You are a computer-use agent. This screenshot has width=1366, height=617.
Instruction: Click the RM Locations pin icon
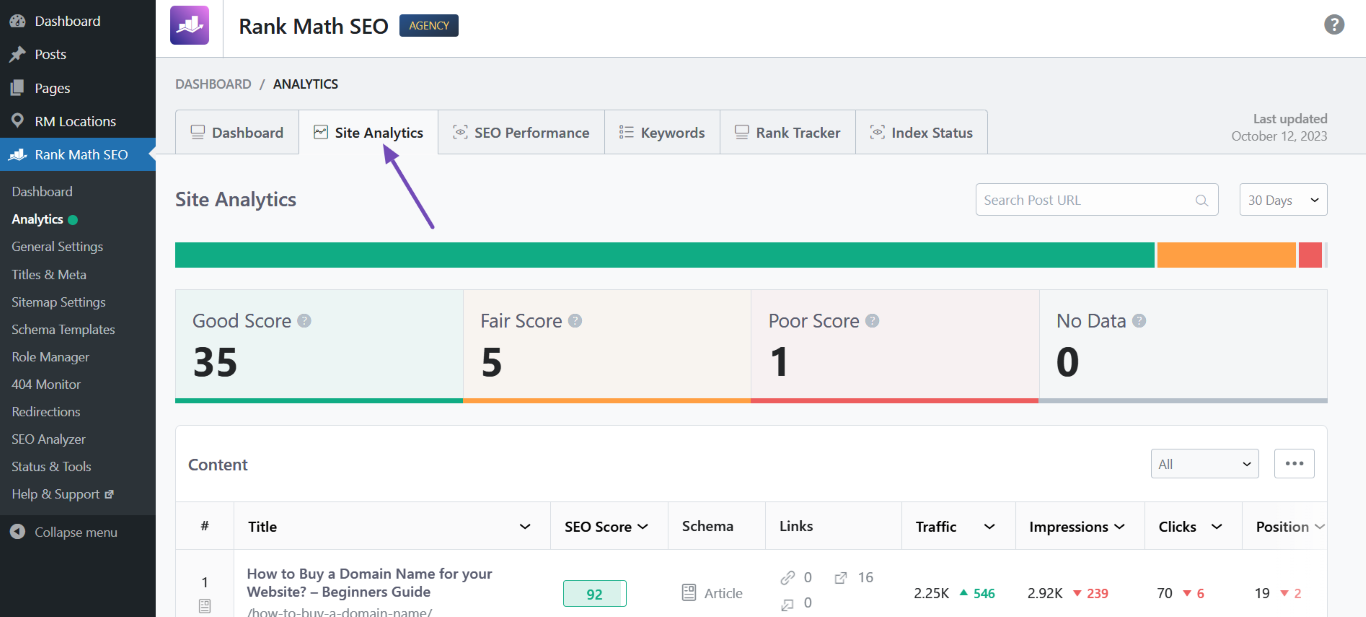coord(17,121)
